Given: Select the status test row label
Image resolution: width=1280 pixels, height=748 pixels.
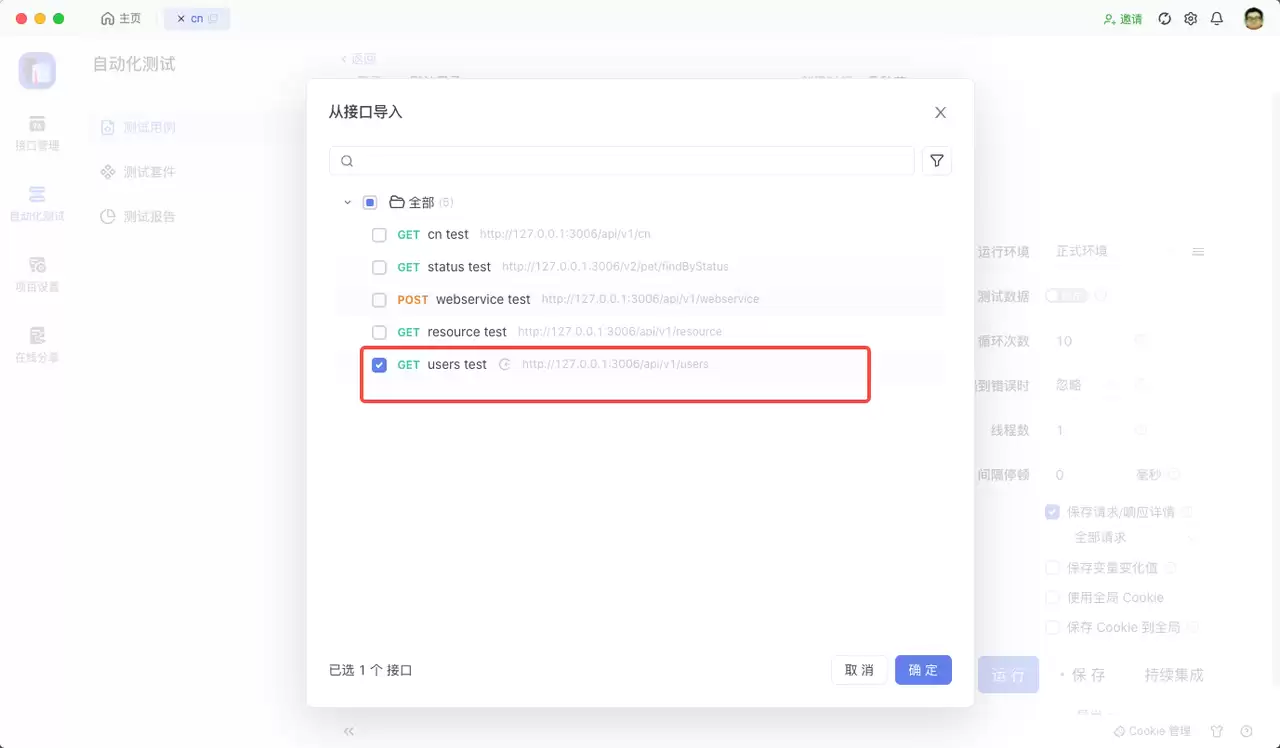Looking at the screenshot, I should click(x=459, y=267).
